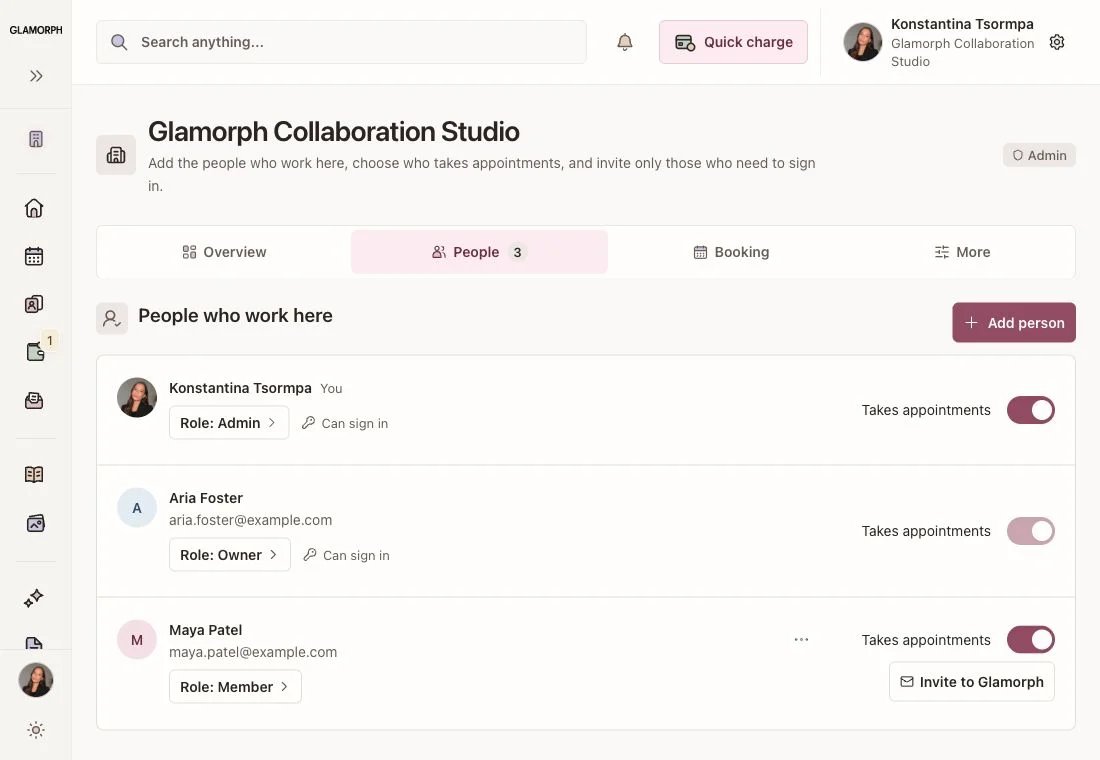Toggle Takes appointments for Aria Foster
The width and height of the screenshot is (1100, 760).
pyautogui.click(x=1031, y=531)
